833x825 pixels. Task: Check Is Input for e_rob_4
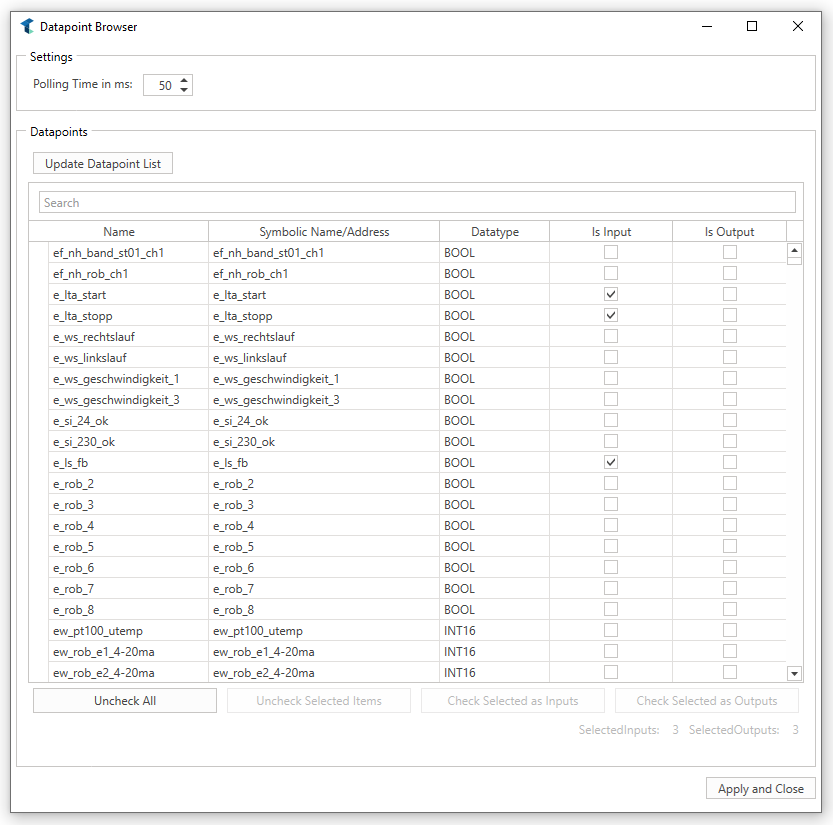point(611,525)
